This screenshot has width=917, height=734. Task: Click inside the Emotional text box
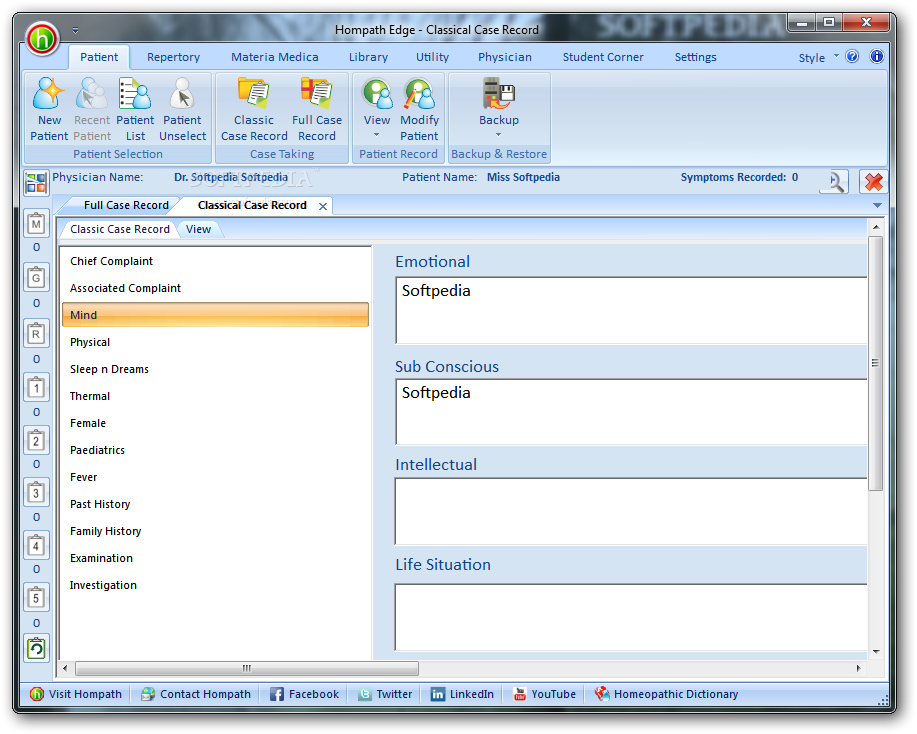631,310
